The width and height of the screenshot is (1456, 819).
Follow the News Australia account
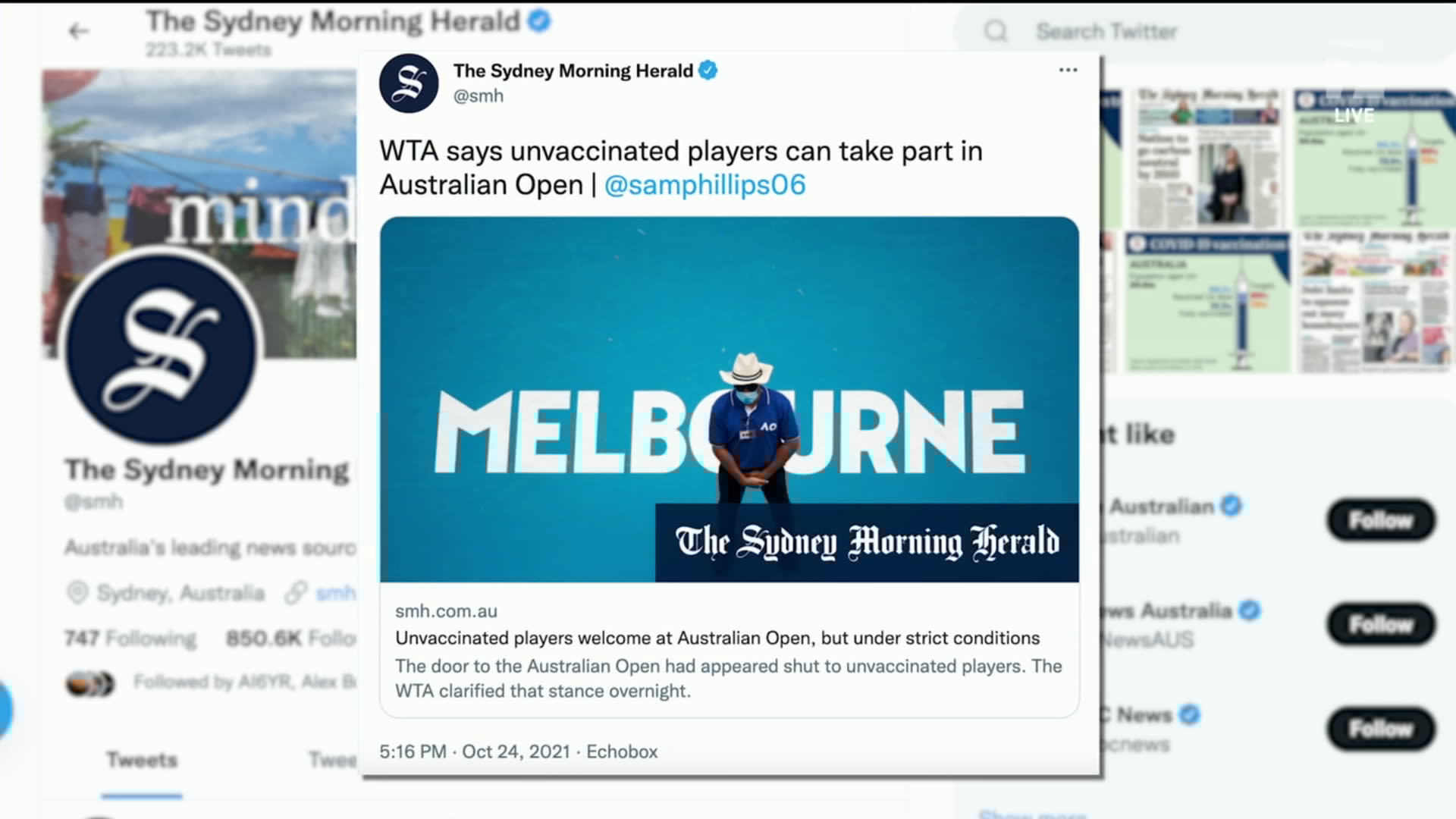tap(1381, 624)
